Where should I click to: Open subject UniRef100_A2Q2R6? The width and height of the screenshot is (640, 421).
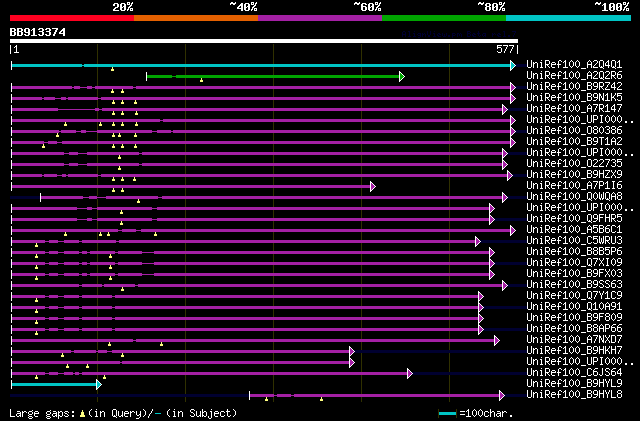(x=574, y=76)
